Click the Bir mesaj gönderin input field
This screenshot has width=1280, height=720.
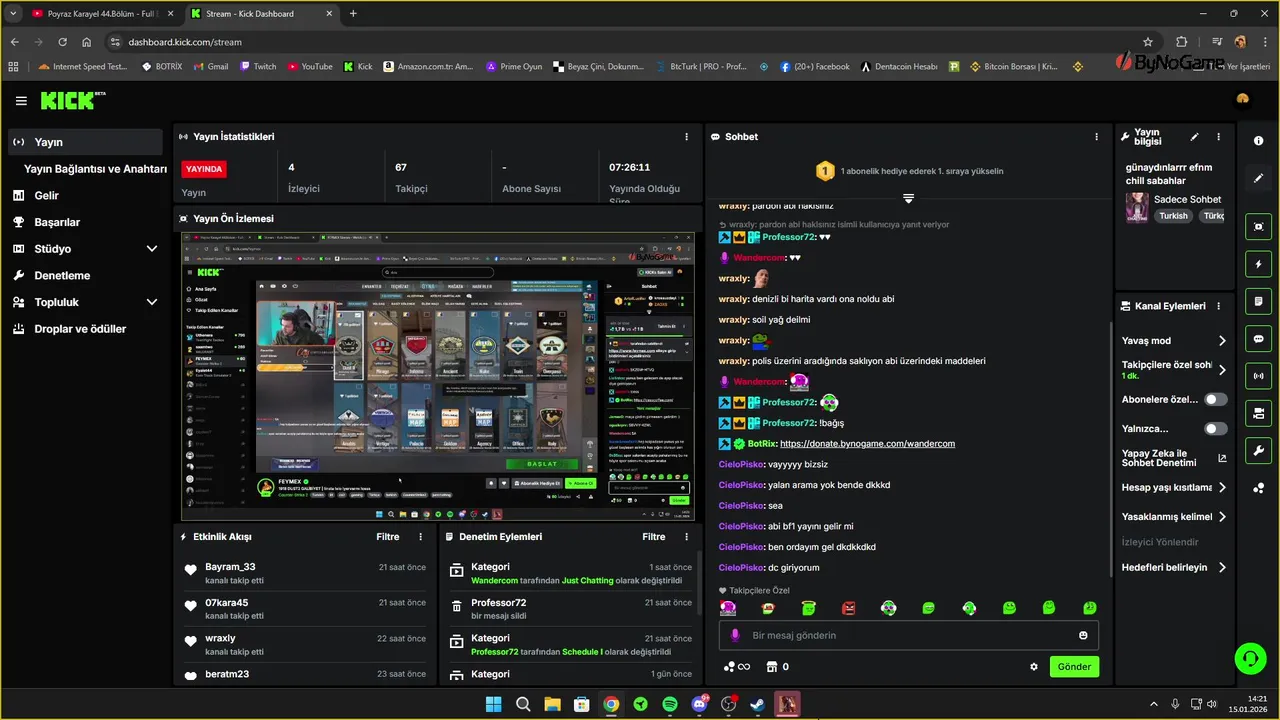tap(908, 635)
